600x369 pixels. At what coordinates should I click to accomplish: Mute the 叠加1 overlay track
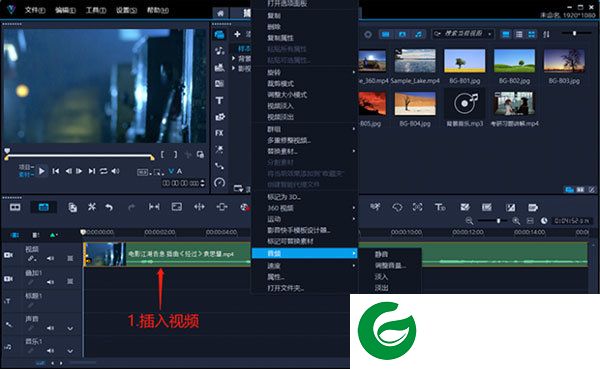tap(50, 282)
